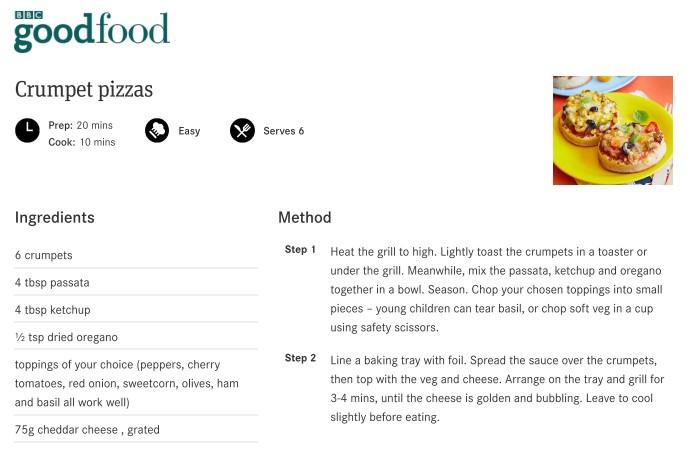696x467 pixels.
Task: Click the Step 2 label
Action: 301,358
